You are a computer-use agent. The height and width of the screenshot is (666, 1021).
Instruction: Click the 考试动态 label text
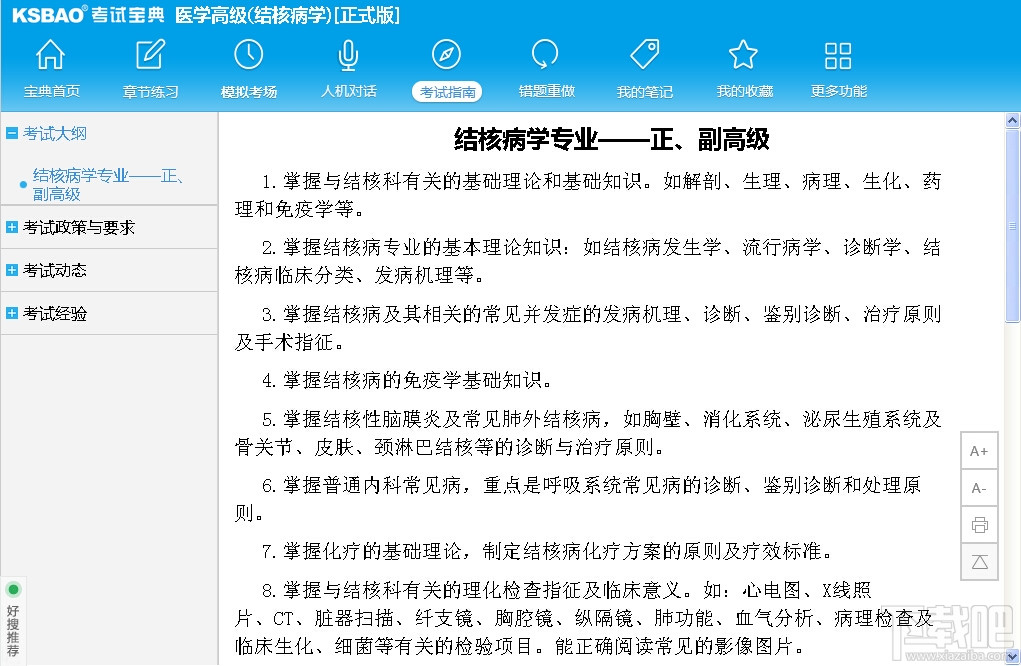tap(55, 270)
